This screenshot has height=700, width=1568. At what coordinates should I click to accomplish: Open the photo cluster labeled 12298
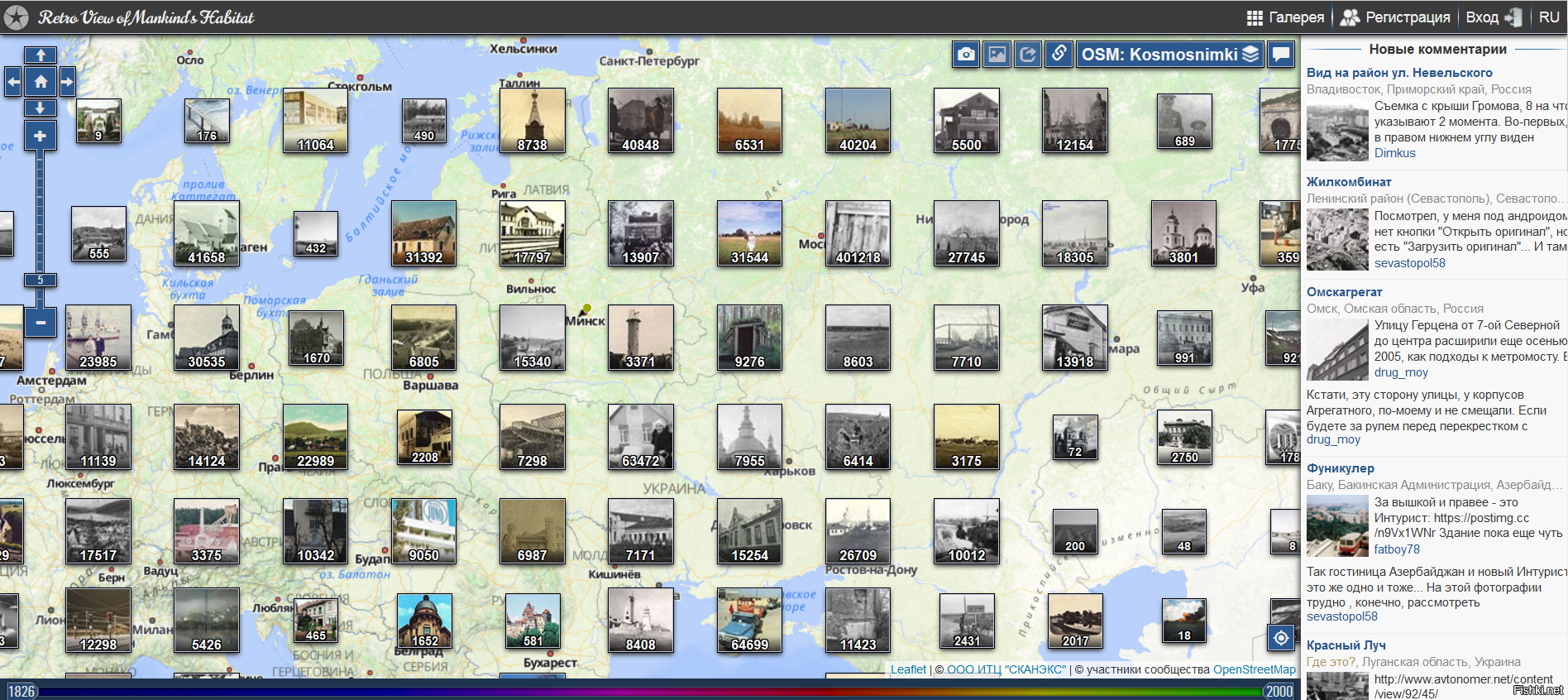point(98,621)
